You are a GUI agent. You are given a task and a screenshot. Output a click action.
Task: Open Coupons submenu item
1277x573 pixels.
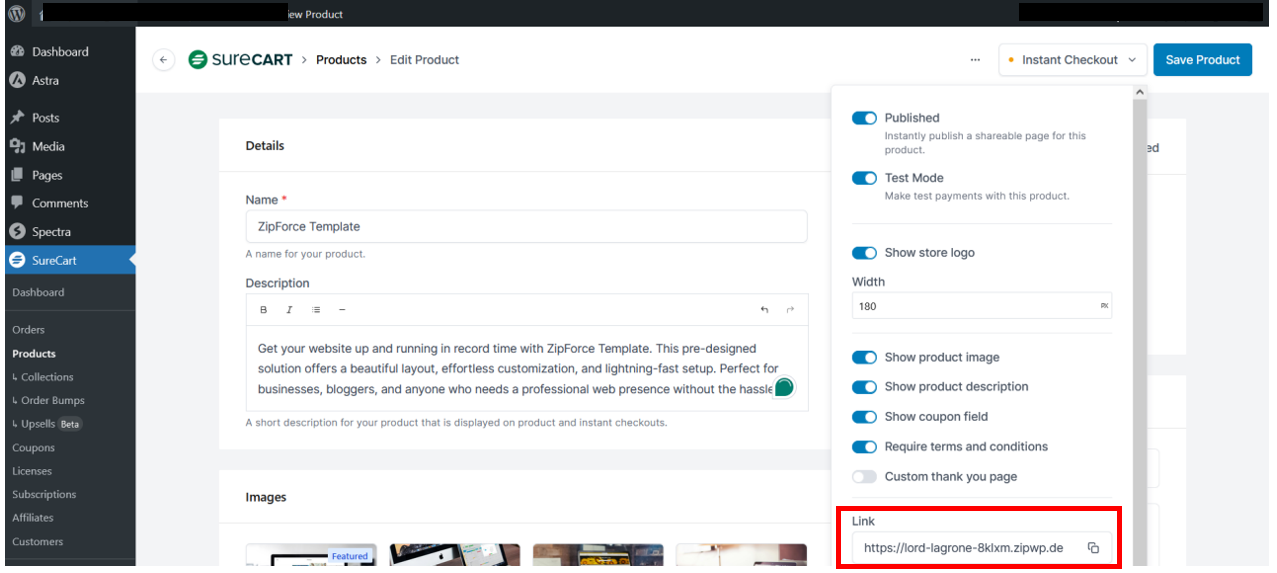(33, 448)
